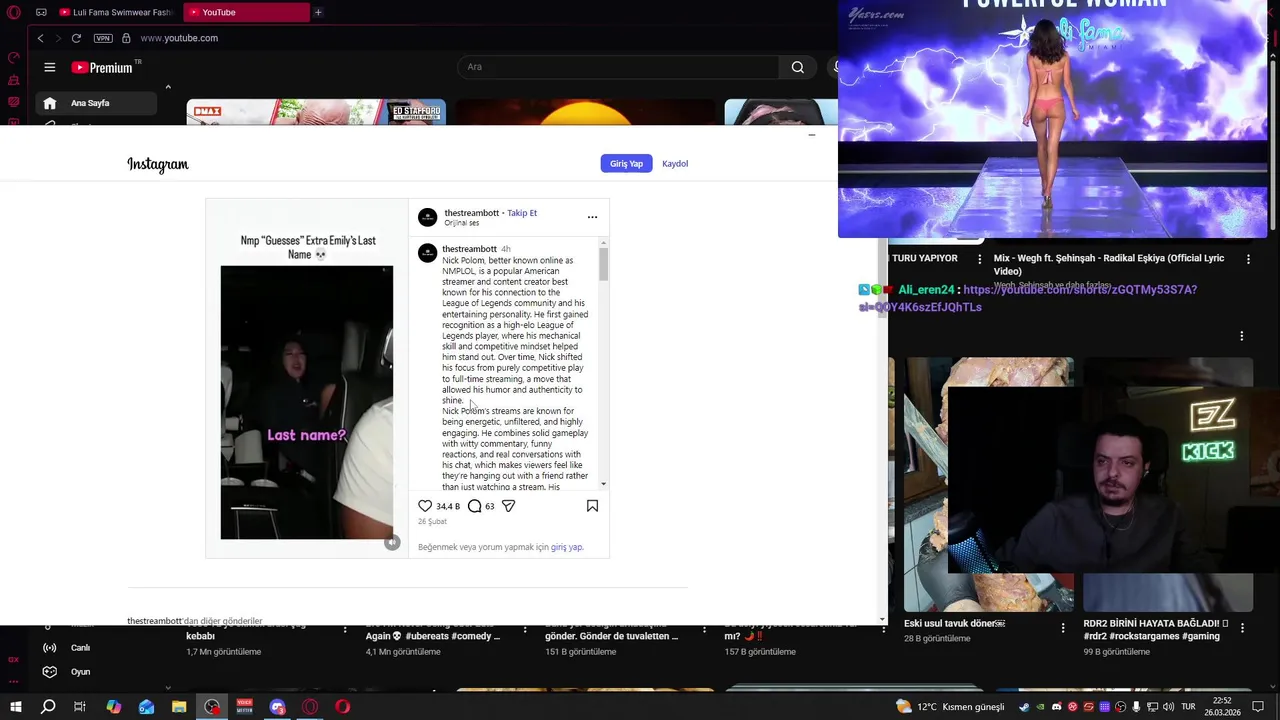Select Ana Sayfa in YouTube sidebar
This screenshot has height=720, width=1280.
(97, 103)
